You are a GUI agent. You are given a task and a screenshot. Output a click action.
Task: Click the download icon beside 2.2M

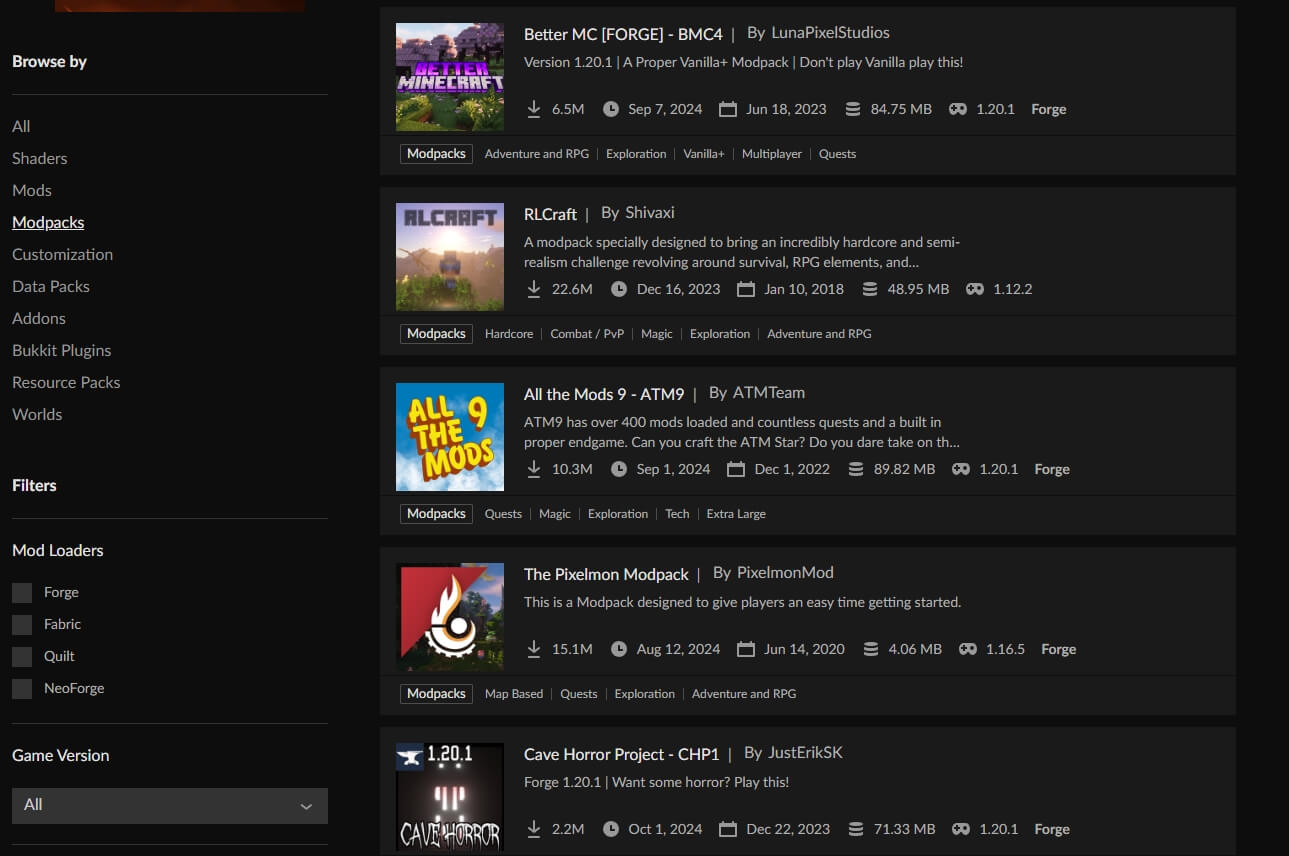click(x=534, y=829)
